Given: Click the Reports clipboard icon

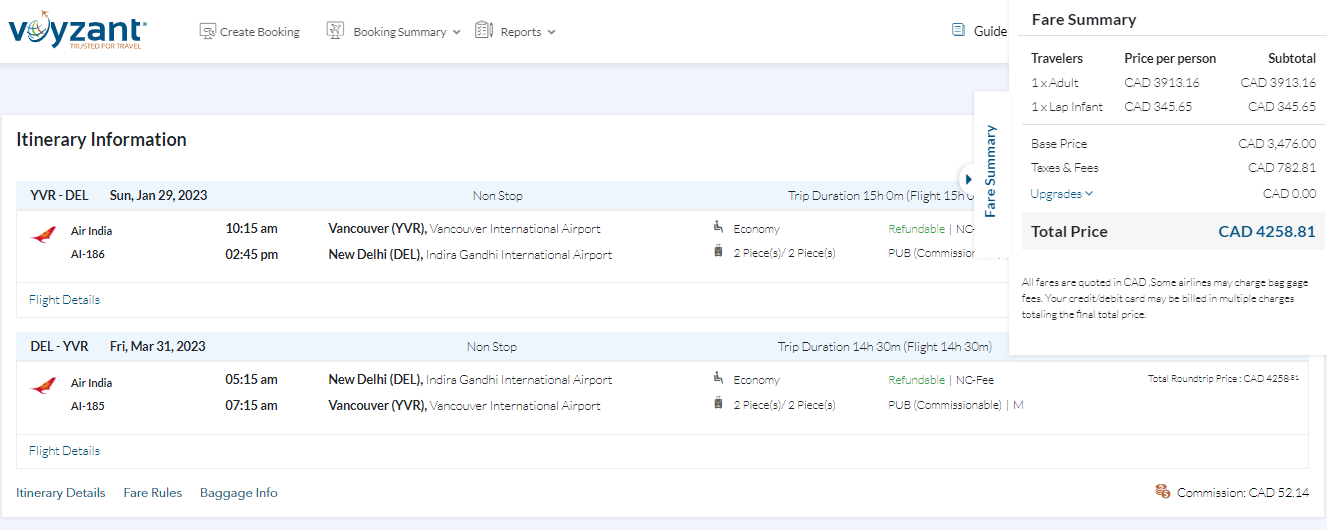Looking at the screenshot, I should click(484, 31).
